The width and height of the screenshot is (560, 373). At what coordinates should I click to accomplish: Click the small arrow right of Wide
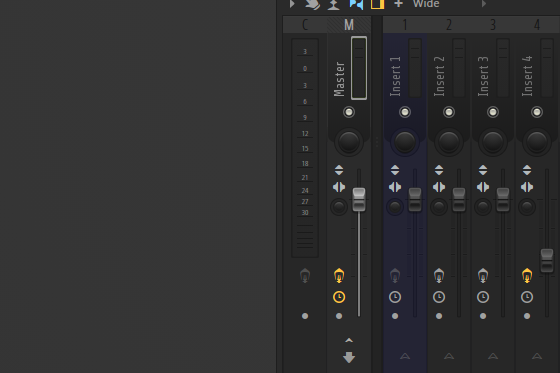484,4
